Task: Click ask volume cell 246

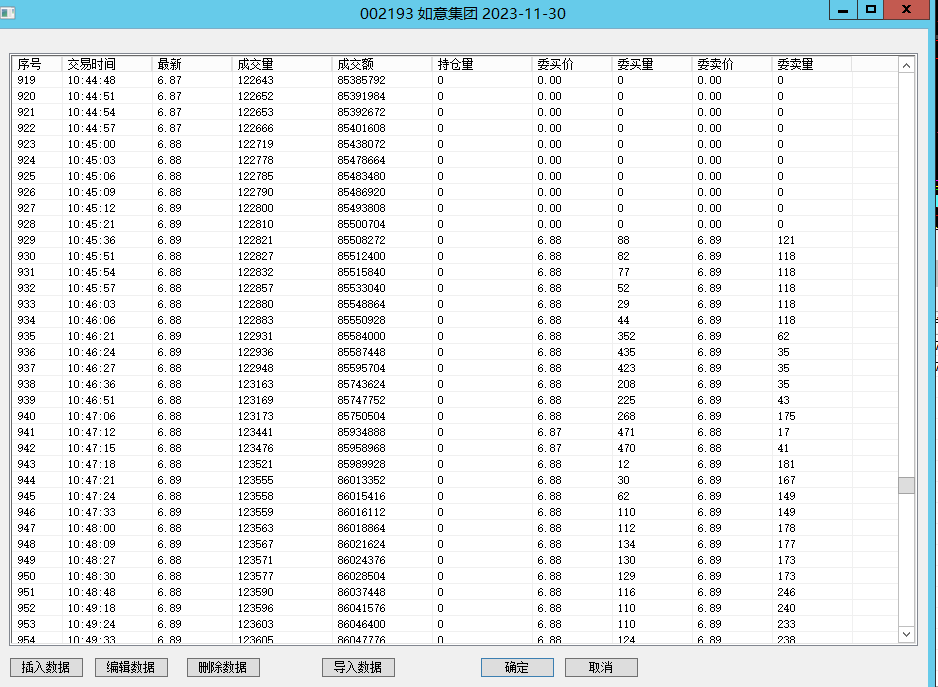Action: (786, 592)
